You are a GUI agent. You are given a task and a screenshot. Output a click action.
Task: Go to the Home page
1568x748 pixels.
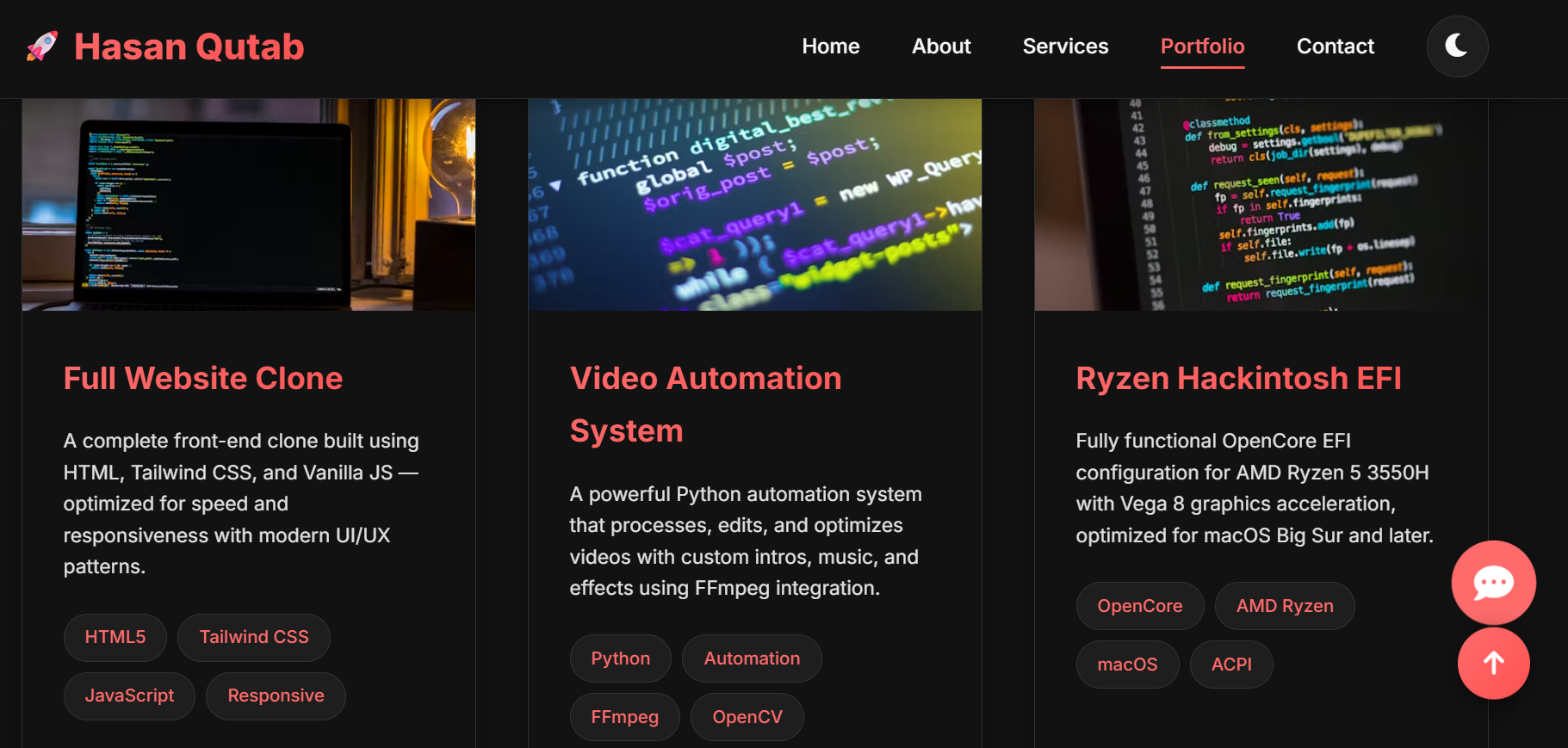(x=830, y=46)
